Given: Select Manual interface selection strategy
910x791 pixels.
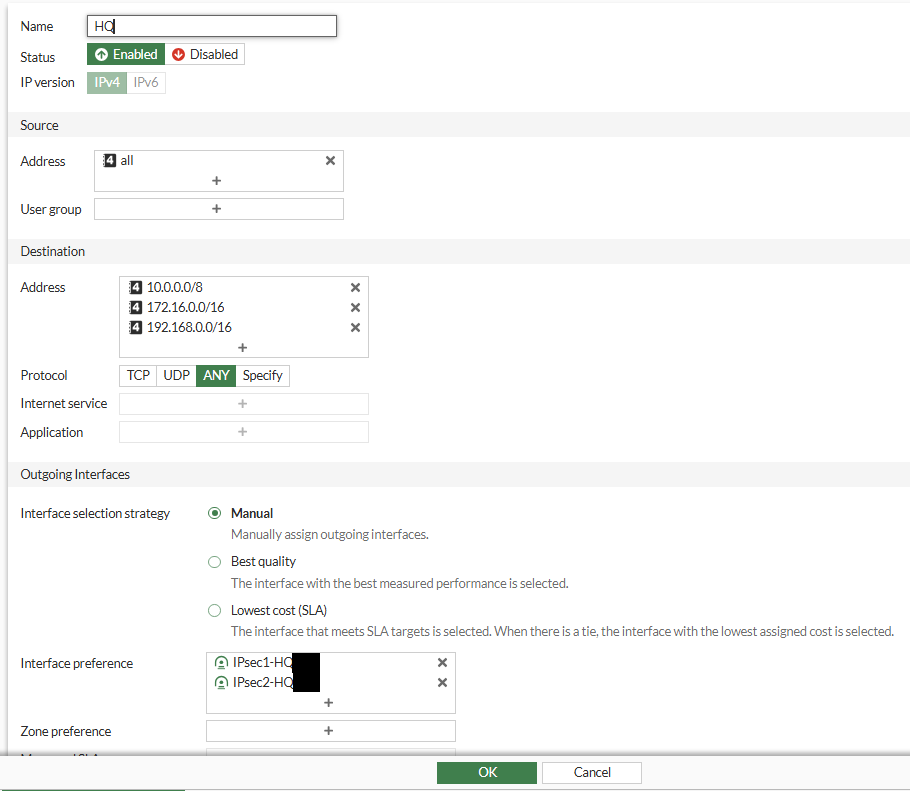Looking at the screenshot, I should point(215,513).
